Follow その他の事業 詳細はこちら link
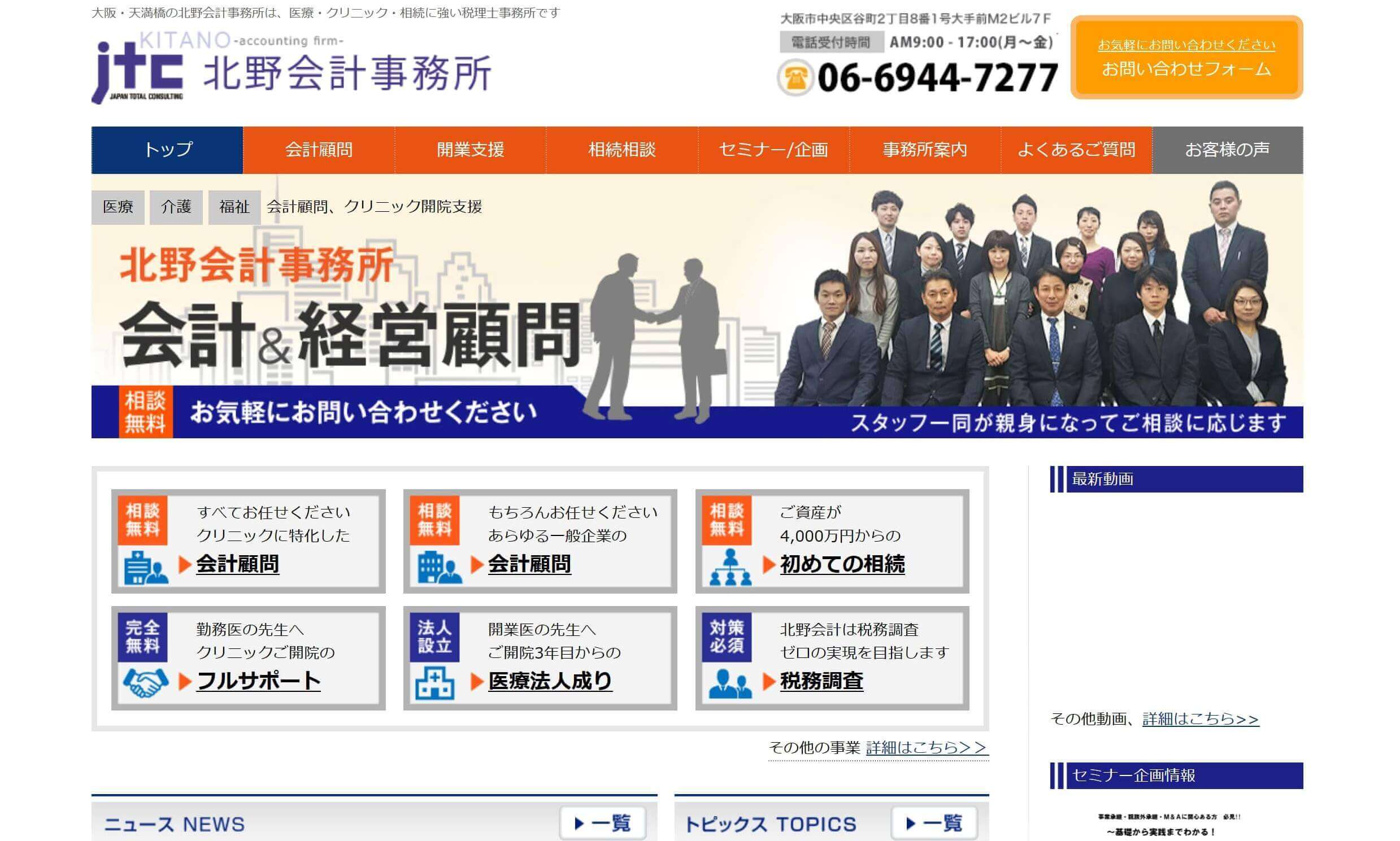This screenshot has height=841, width=1400. [927, 747]
